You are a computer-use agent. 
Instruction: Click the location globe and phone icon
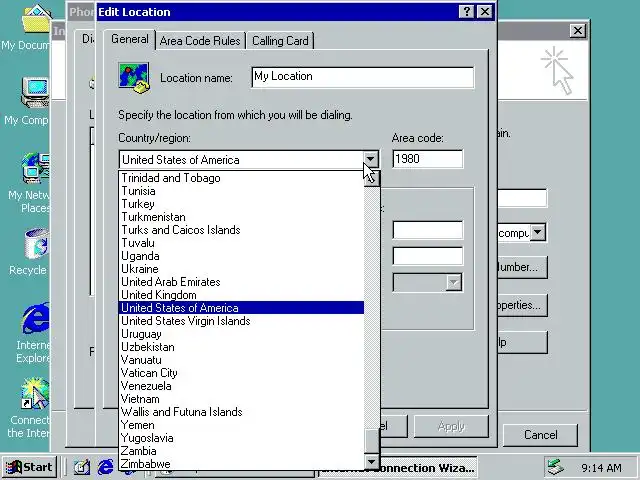134,78
